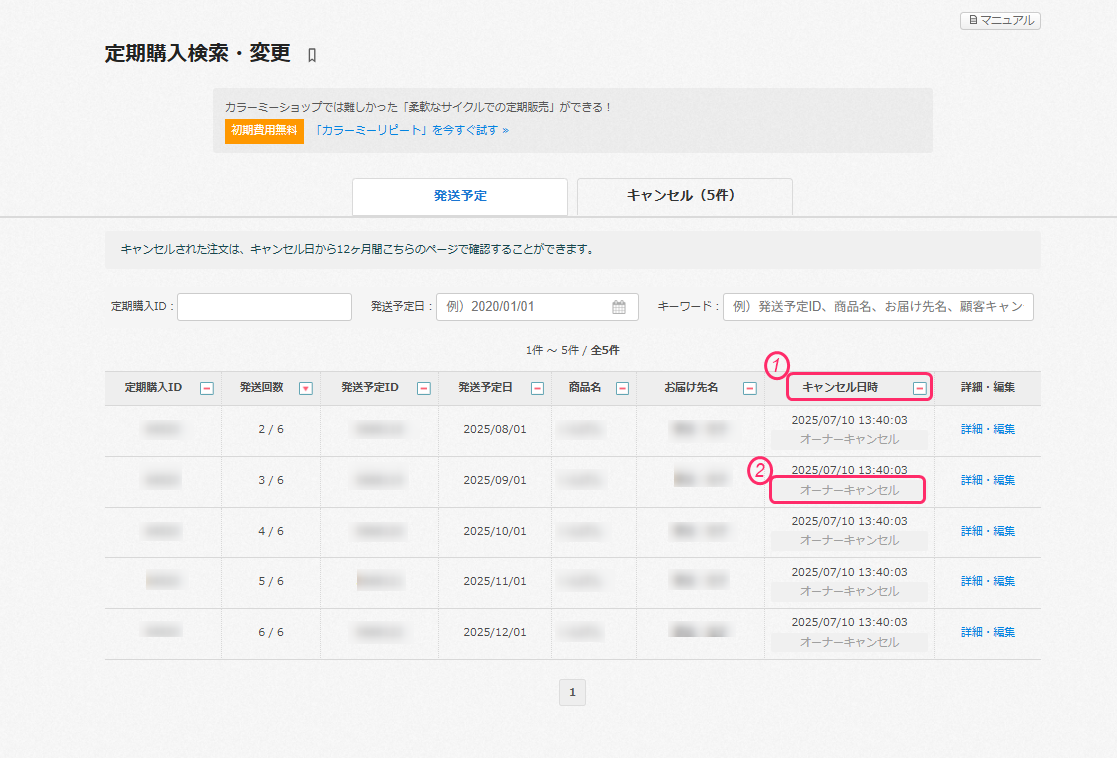The image size is (1117, 758).
Task: Open 「カラーミーリピート」を今すぐ試す link
Action: [x=411, y=130]
